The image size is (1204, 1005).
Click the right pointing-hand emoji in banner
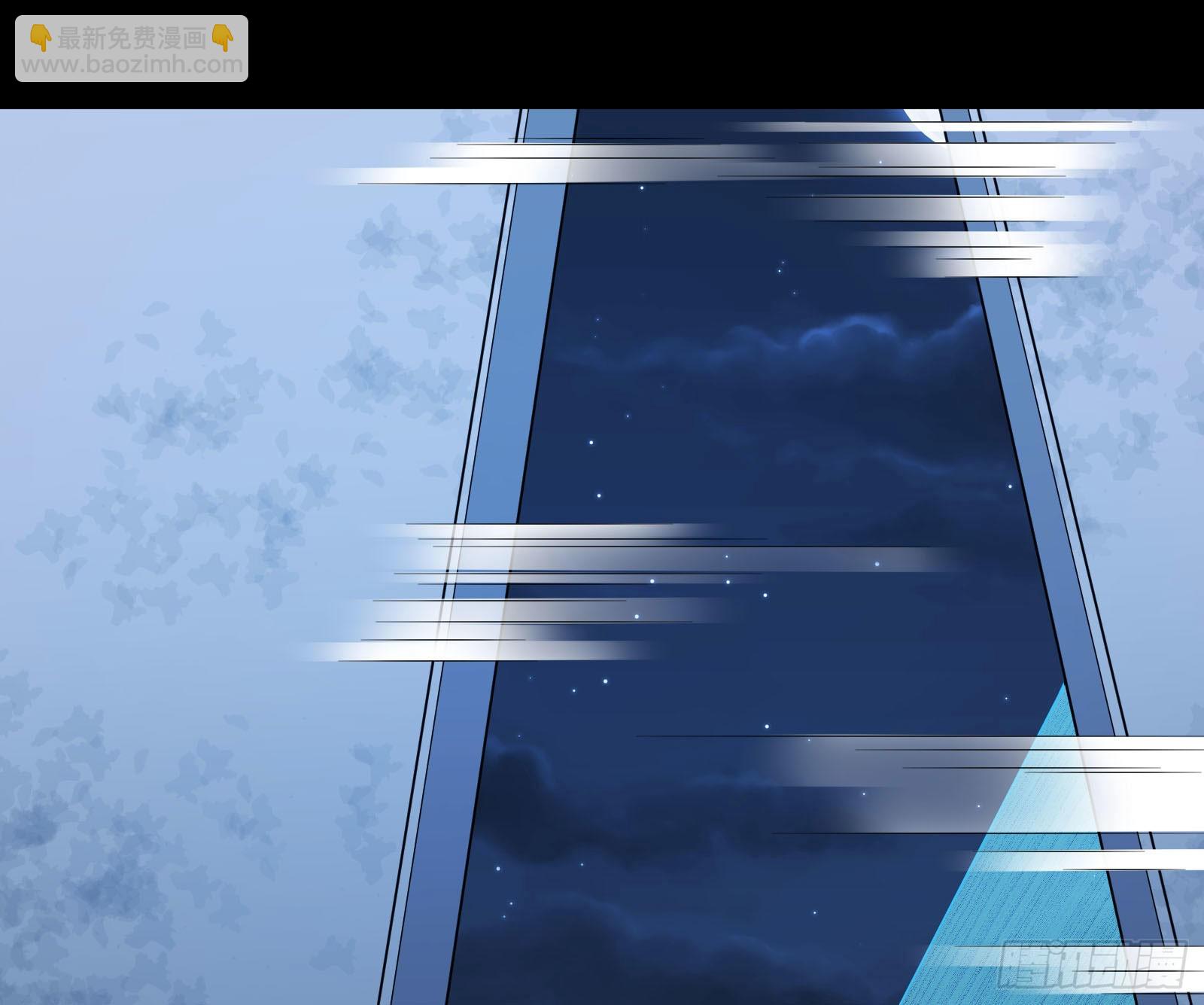223,38
